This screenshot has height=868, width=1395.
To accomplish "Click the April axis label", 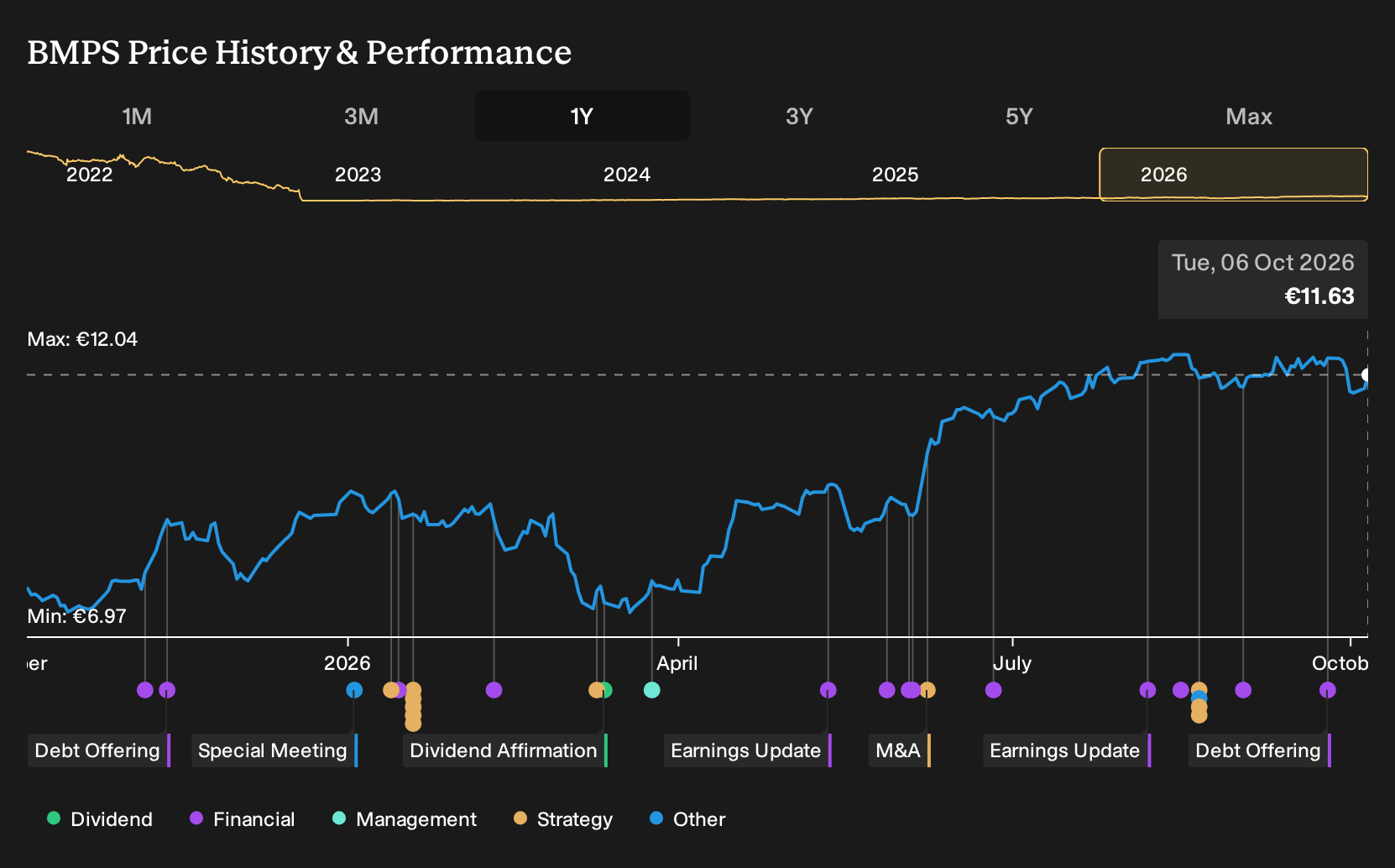I will (677, 663).
